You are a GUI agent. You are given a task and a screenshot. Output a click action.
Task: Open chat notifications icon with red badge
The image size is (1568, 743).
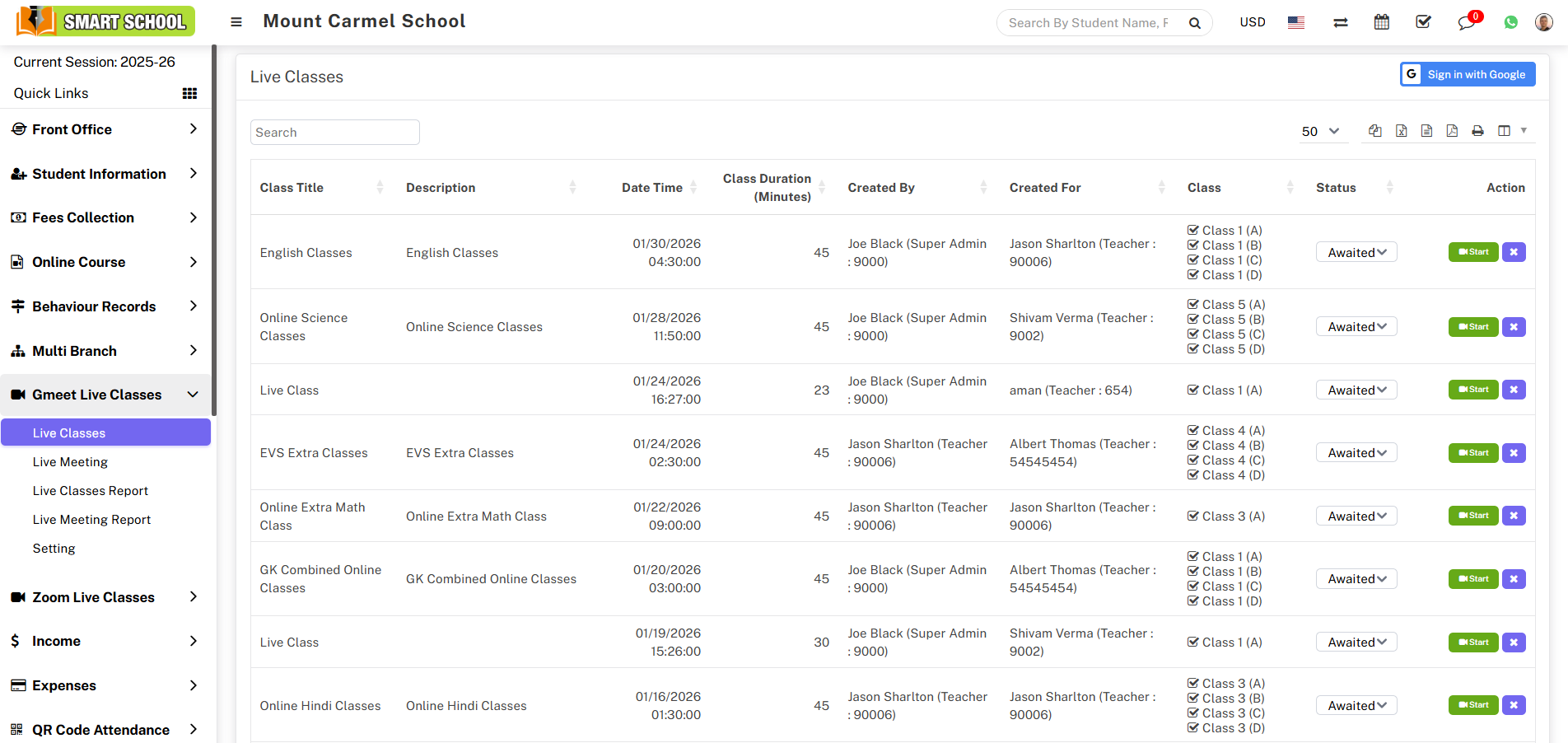coord(1467,22)
